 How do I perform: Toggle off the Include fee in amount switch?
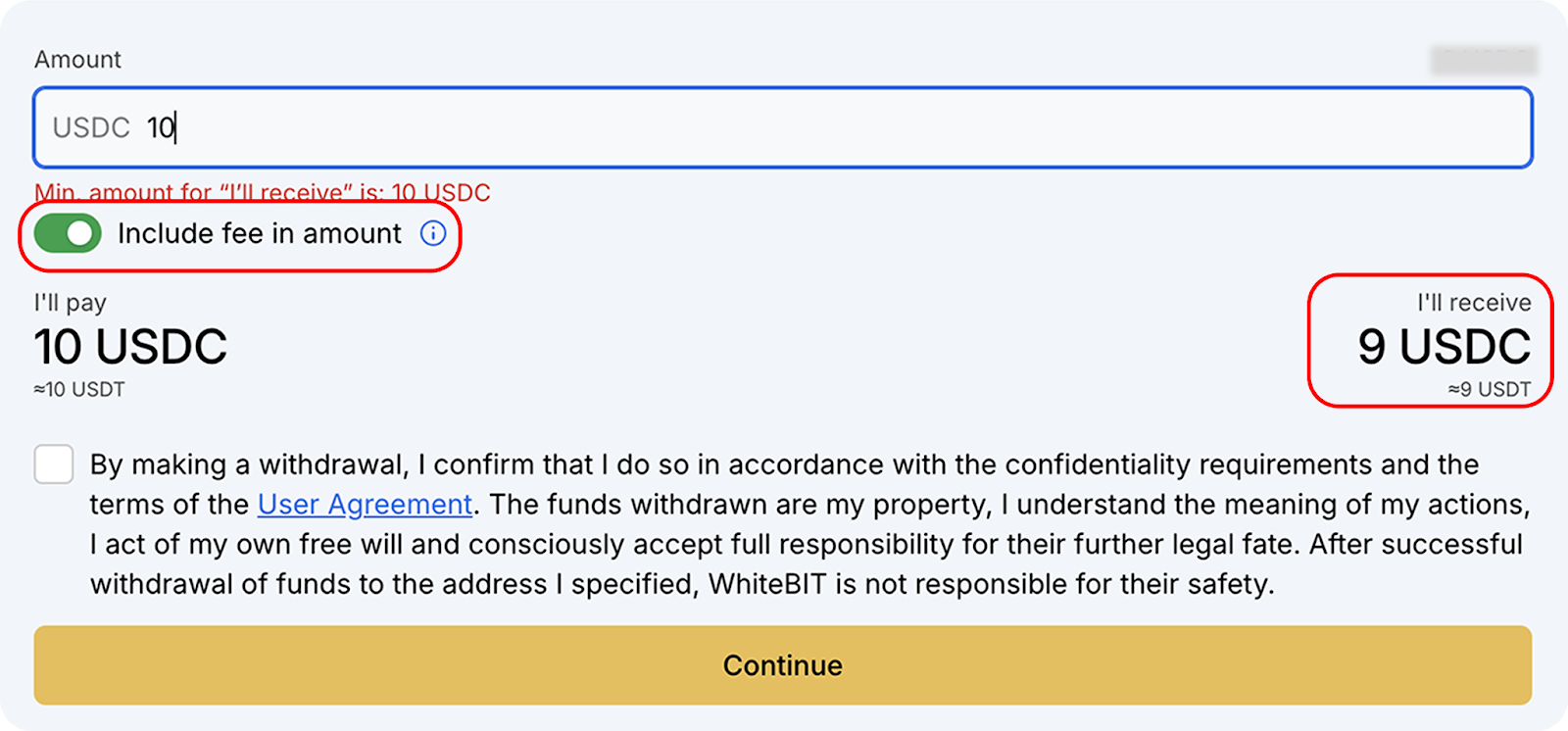[x=68, y=233]
